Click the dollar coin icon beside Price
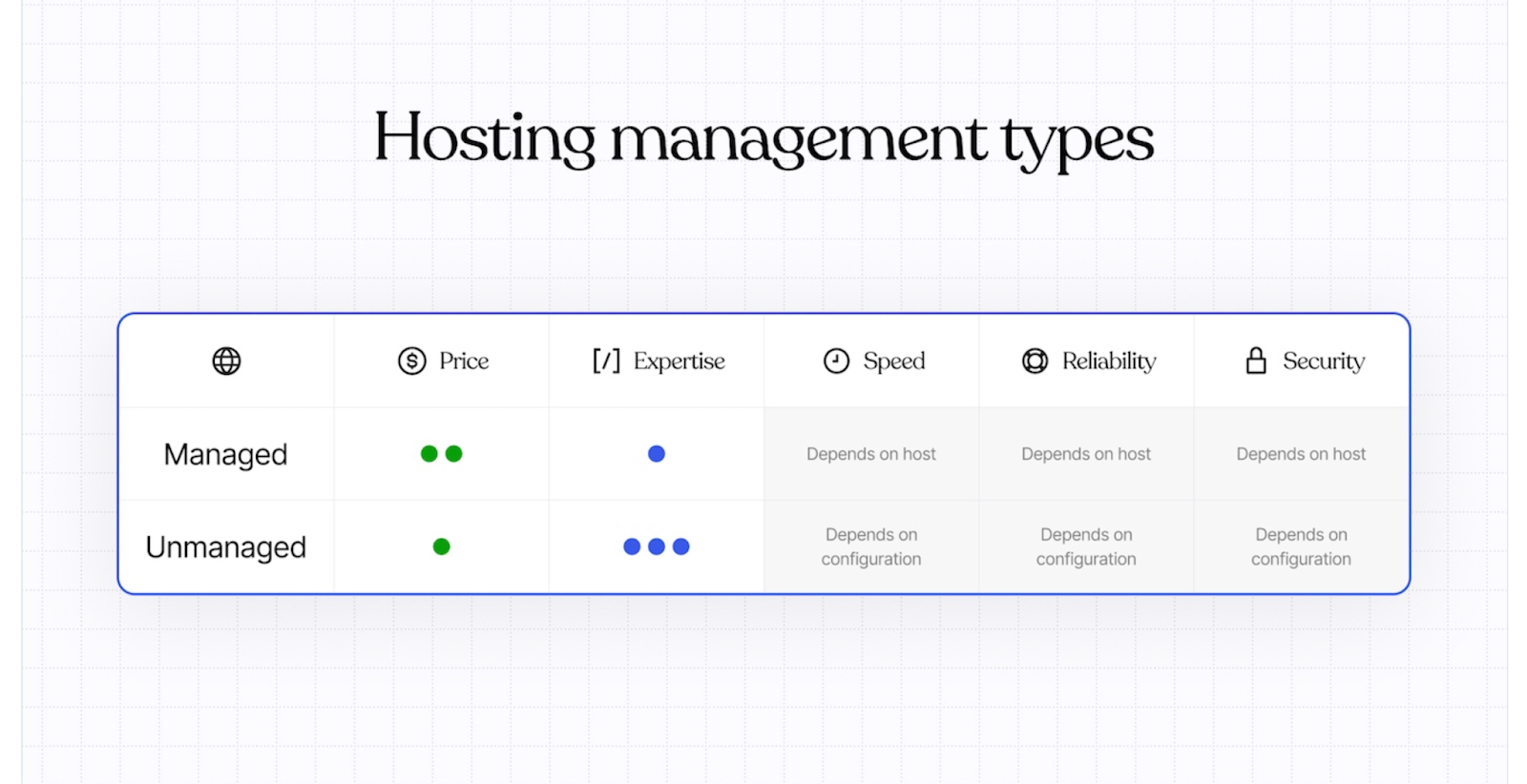Image resolution: width=1527 pixels, height=784 pixels. click(x=411, y=361)
